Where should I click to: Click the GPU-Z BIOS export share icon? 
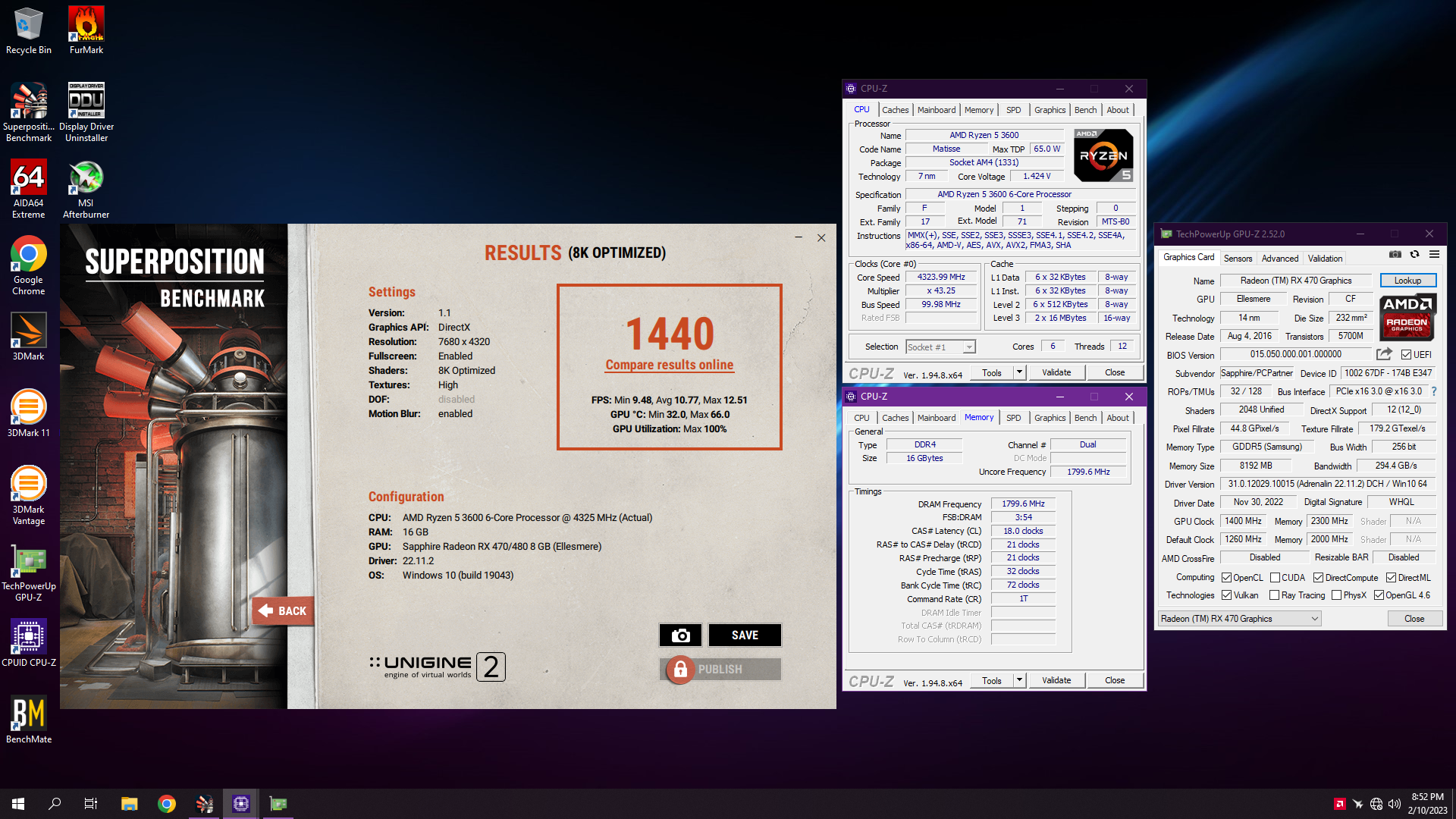tap(1384, 354)
